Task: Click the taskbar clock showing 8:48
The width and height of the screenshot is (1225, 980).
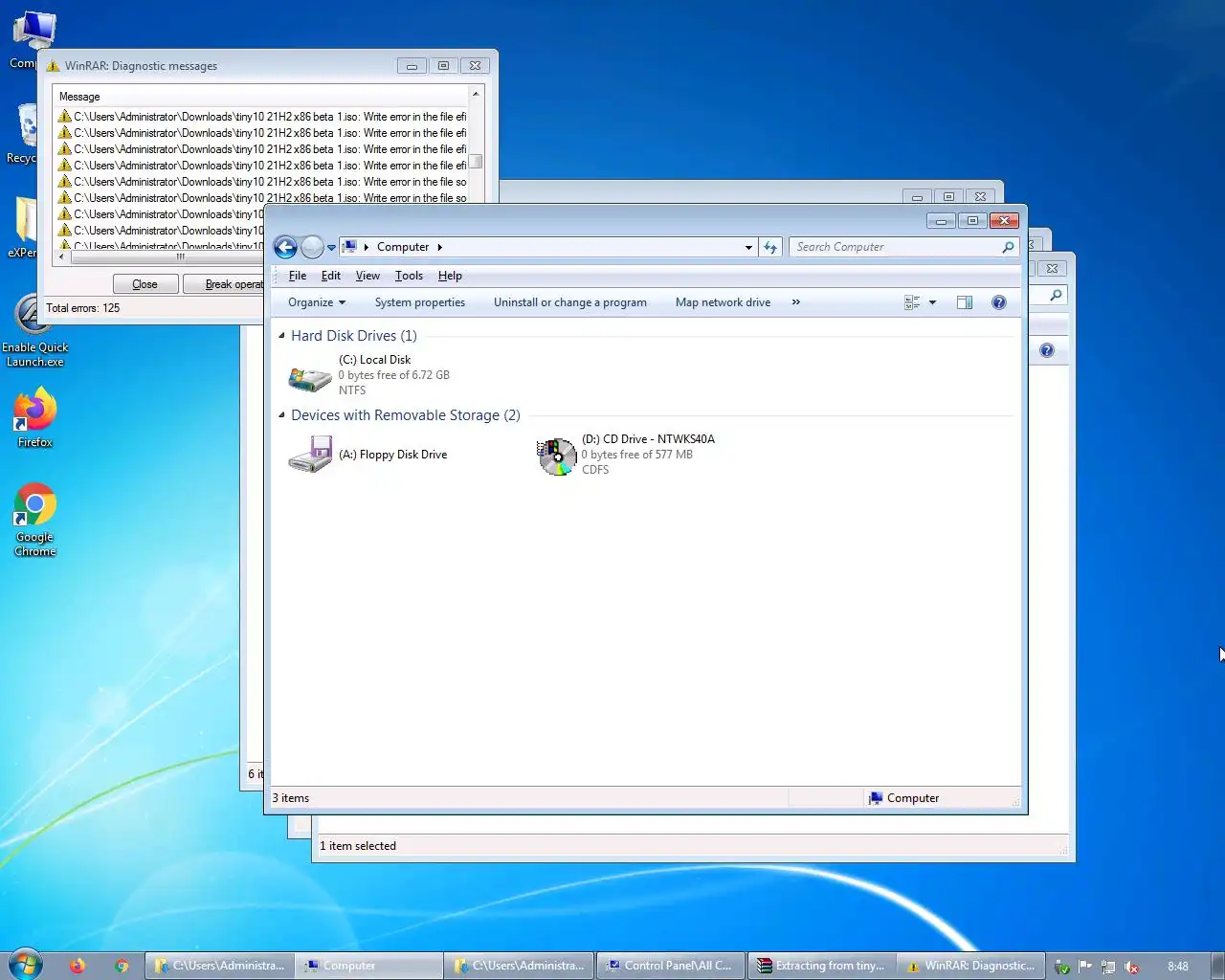Action: click(1178, 967)
